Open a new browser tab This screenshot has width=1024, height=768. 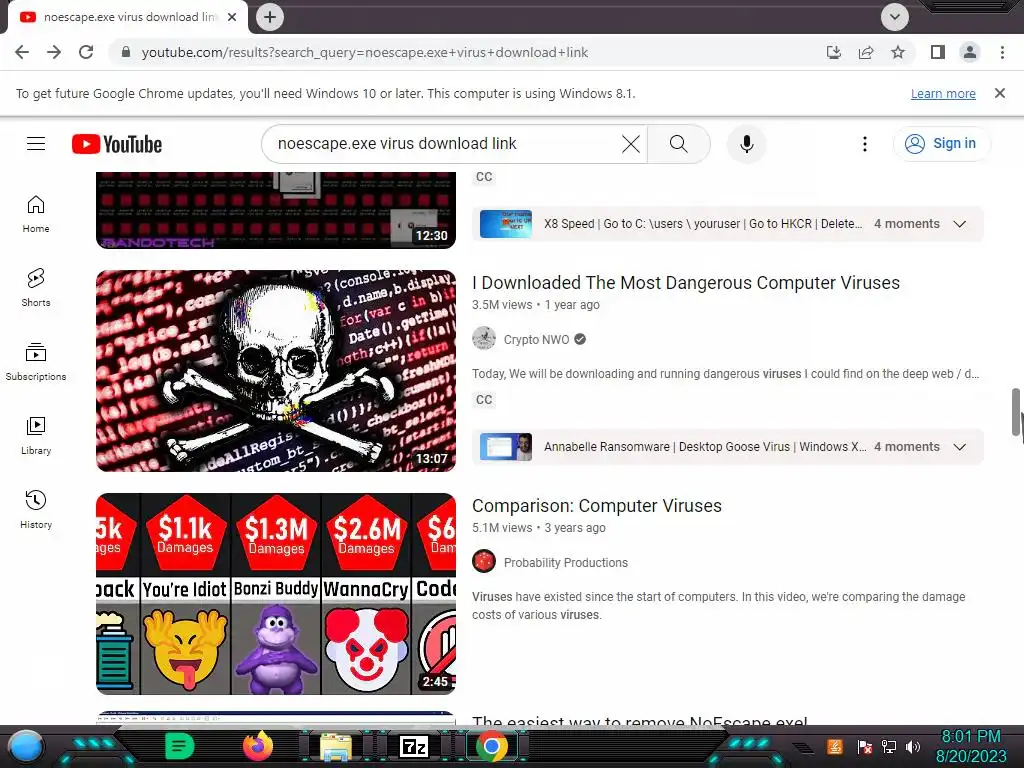270,17
